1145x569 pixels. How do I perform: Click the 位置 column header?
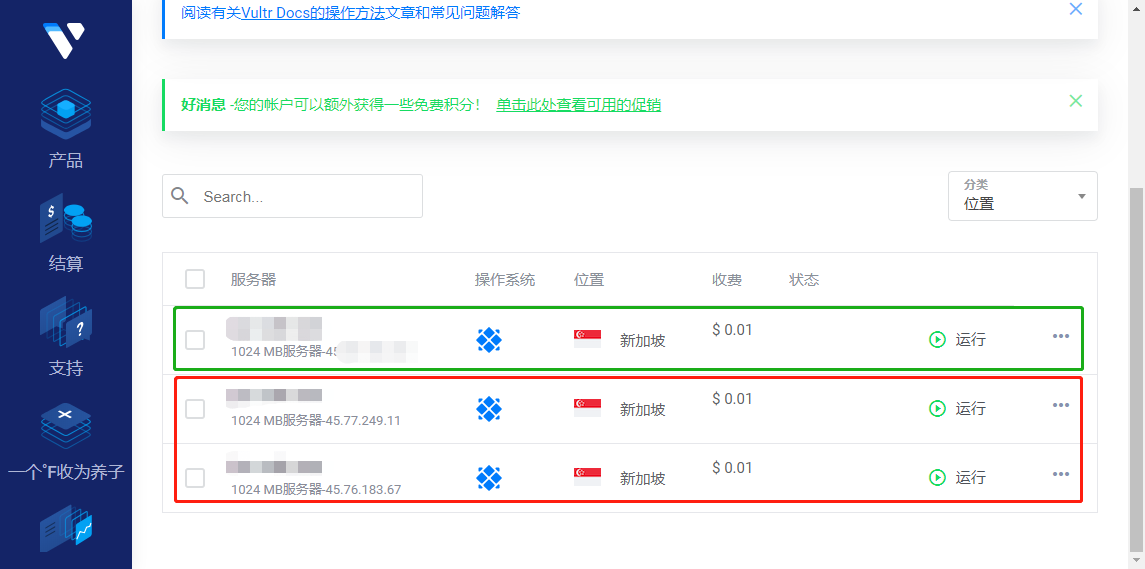589,280
